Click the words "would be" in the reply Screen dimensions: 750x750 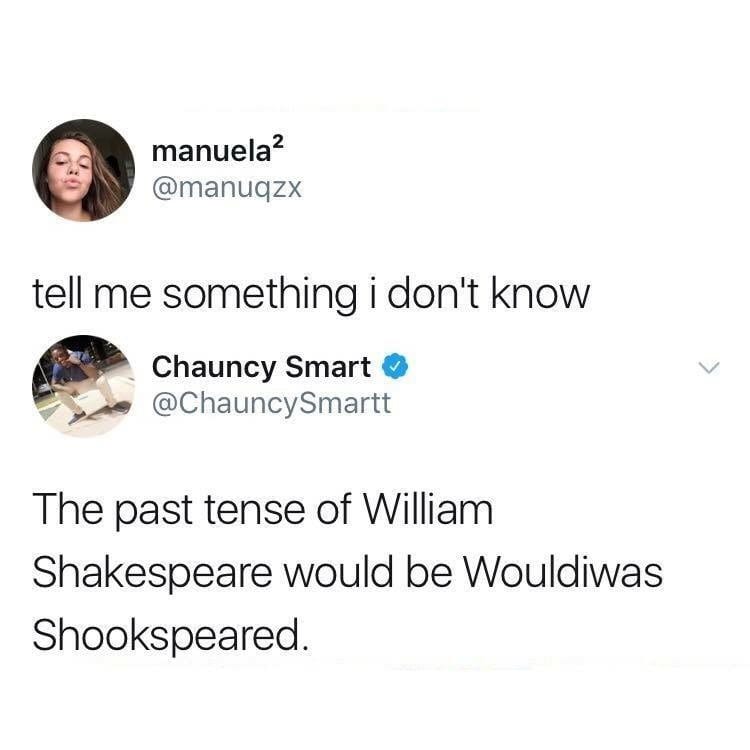pos(368,572)
